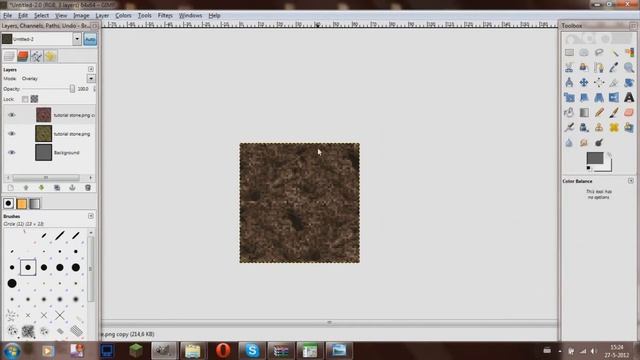Delete the selected layer
Screen dimensions: 640x360
click(88, 188)
